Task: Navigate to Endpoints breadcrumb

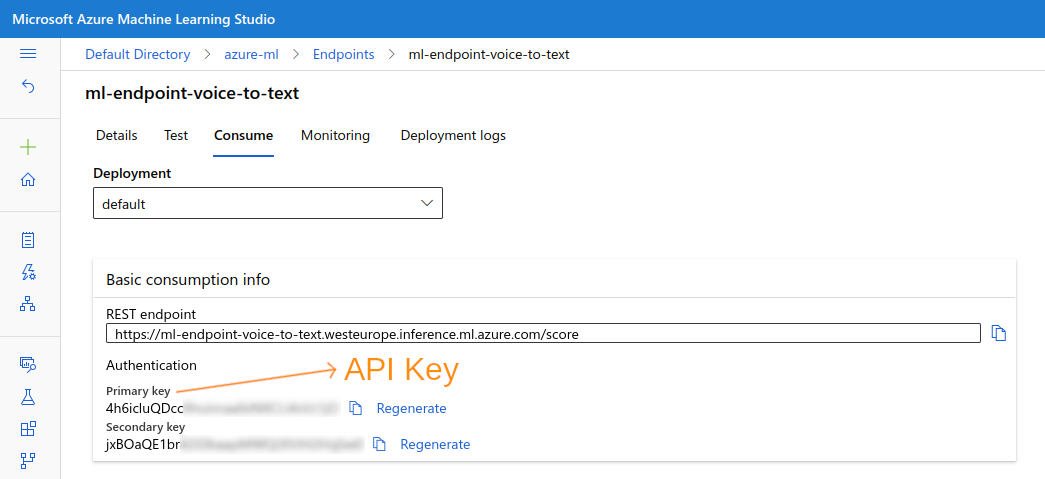Action: click(344, 55)
